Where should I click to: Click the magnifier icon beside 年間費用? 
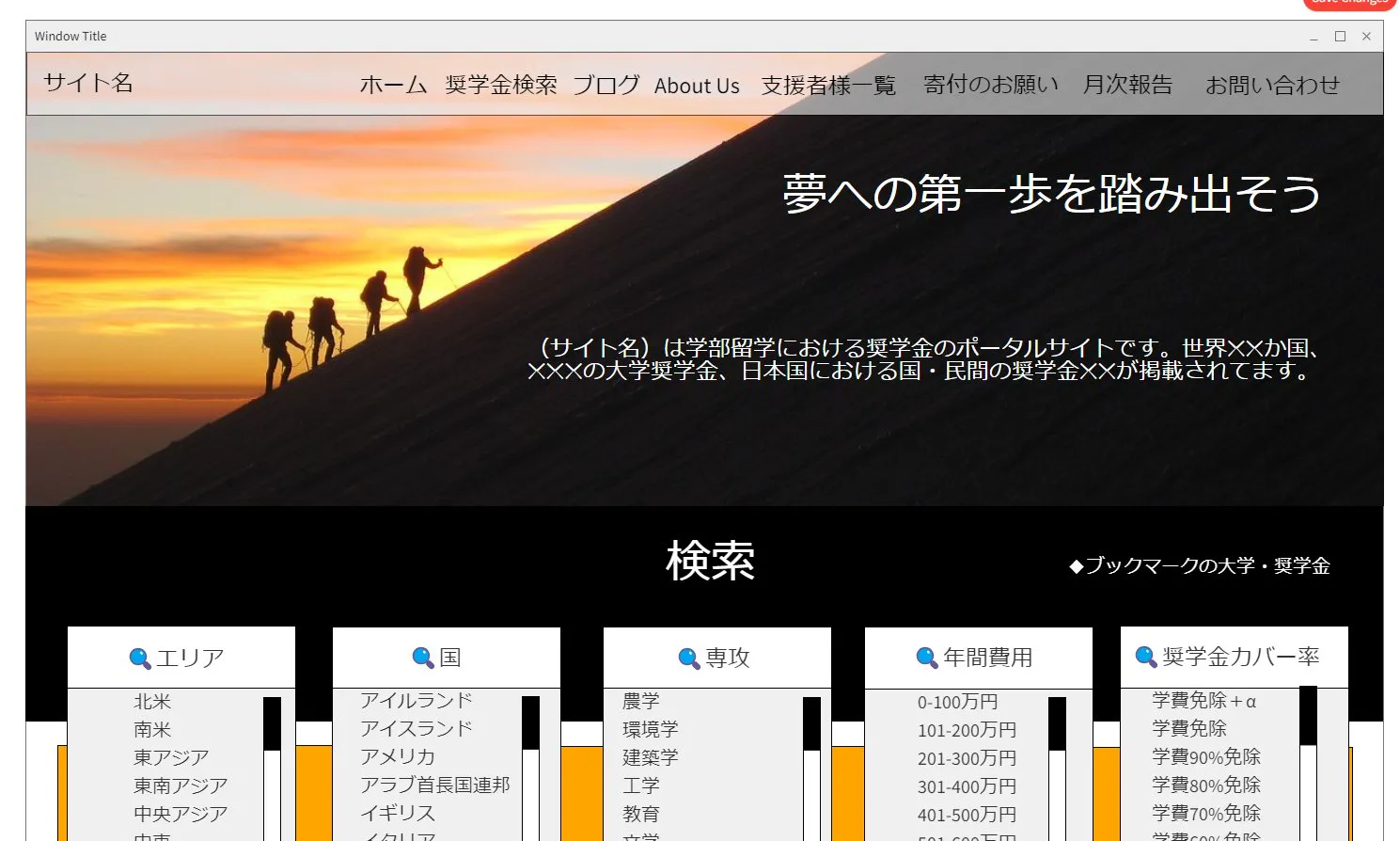pos(927,659)
